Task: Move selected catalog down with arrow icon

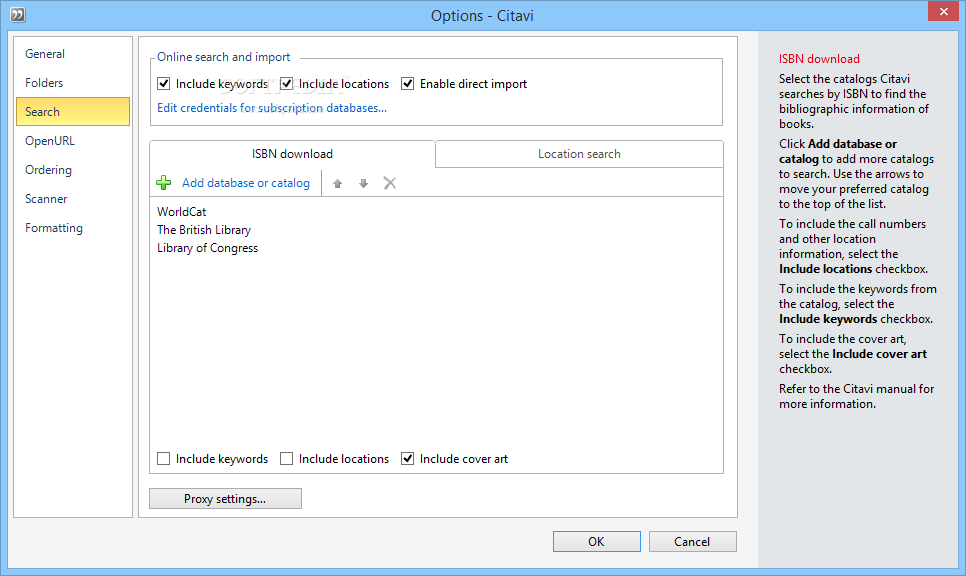Action: tap(363, 184)
